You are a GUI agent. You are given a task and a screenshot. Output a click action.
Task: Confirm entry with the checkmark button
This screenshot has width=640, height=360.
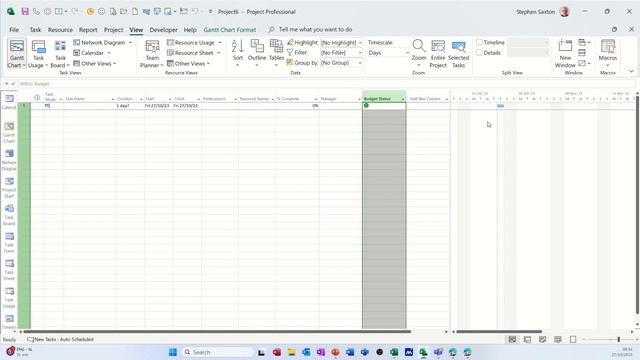[13, 84]
